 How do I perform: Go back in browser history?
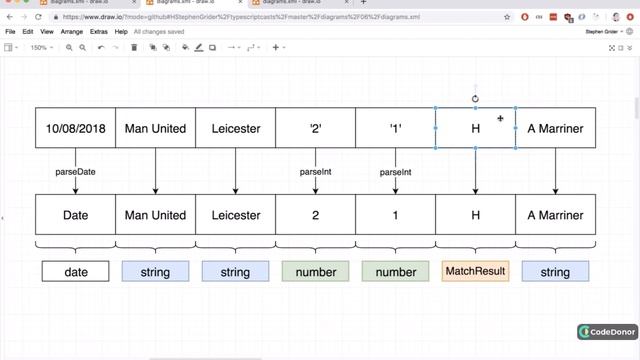tap(10, 17)
